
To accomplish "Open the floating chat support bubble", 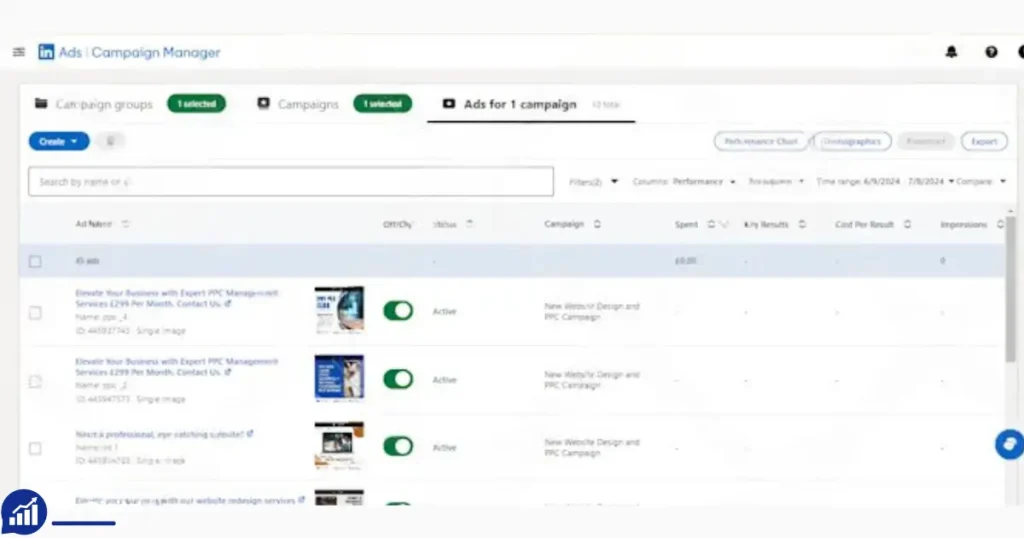I will 1009,445.
